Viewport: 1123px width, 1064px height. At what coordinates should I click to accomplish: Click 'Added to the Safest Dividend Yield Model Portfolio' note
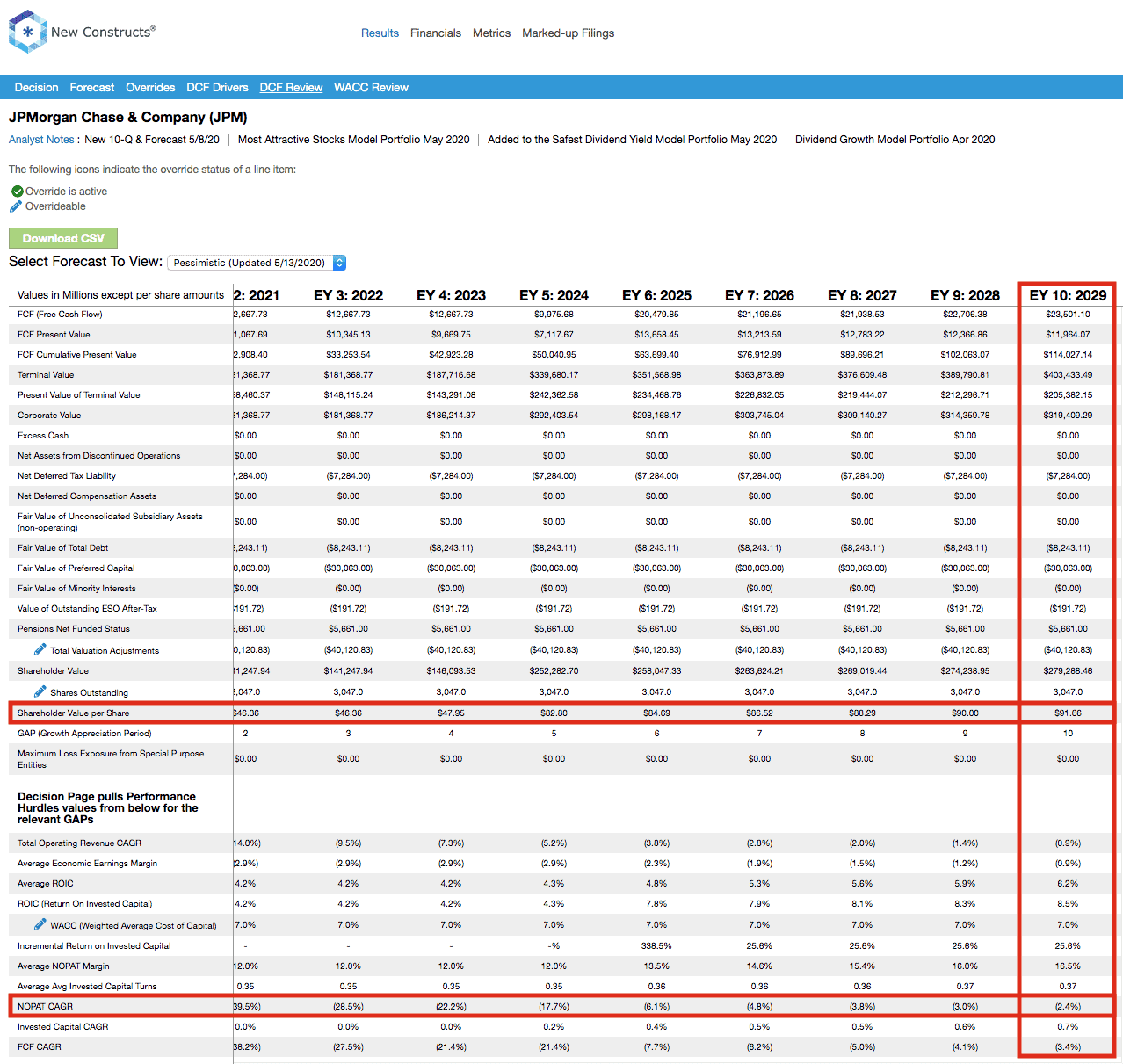pyautogui.click(x=633, y=140)
